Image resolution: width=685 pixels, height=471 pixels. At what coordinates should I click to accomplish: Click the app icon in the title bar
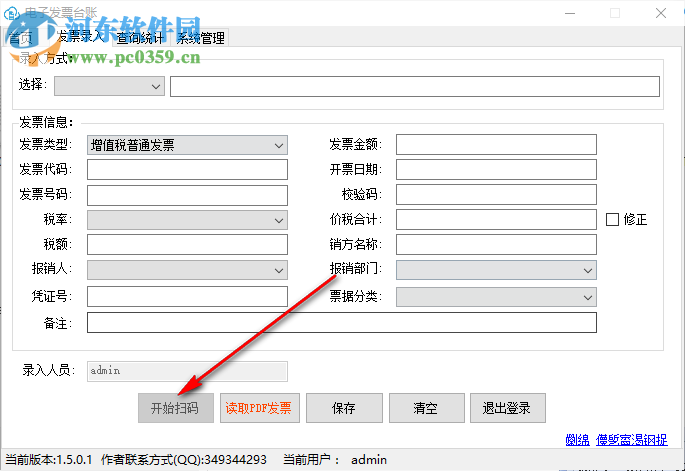pos(11,13)
